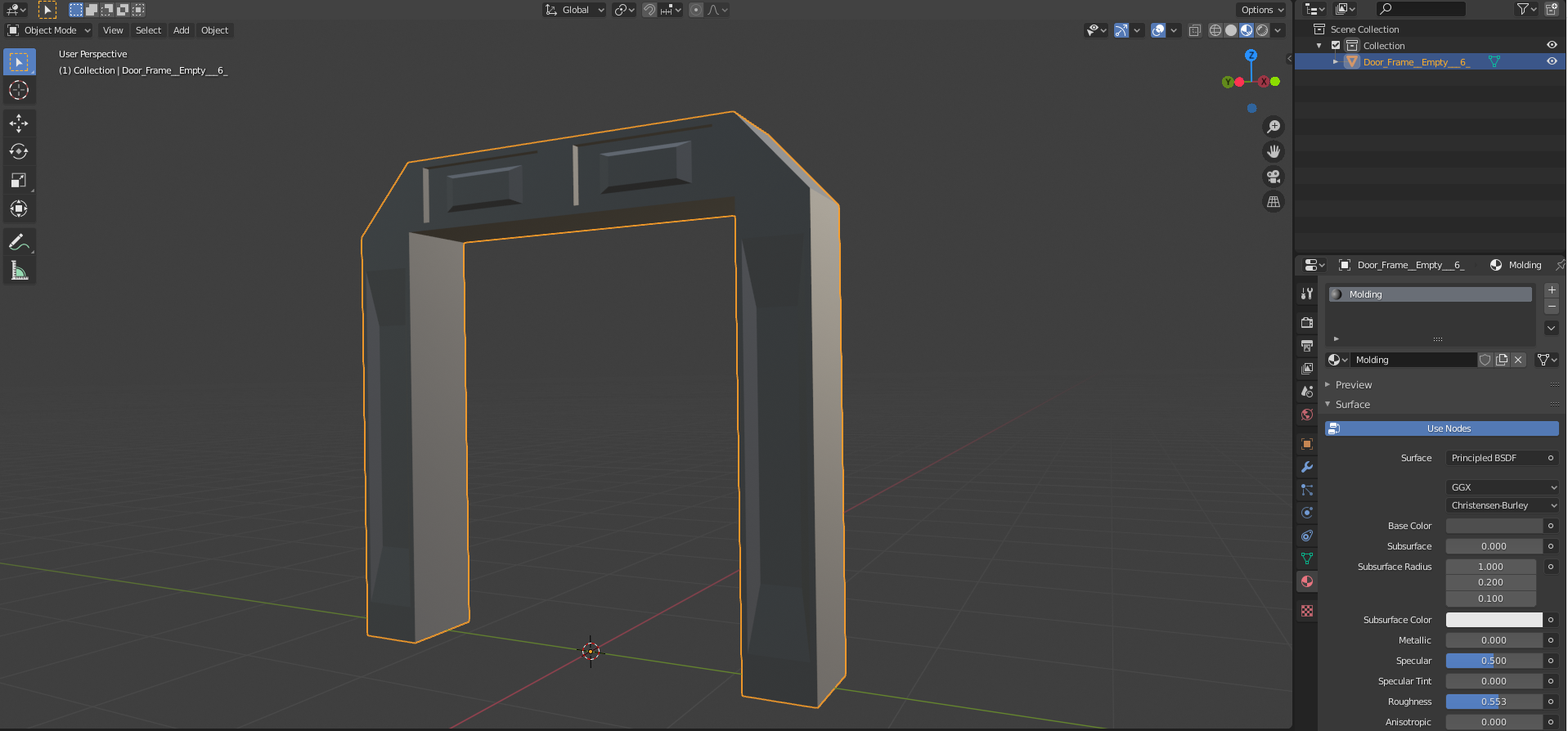Click the hand Pan view icon
1568x731 pixels.
click(x=1274, y=151)
